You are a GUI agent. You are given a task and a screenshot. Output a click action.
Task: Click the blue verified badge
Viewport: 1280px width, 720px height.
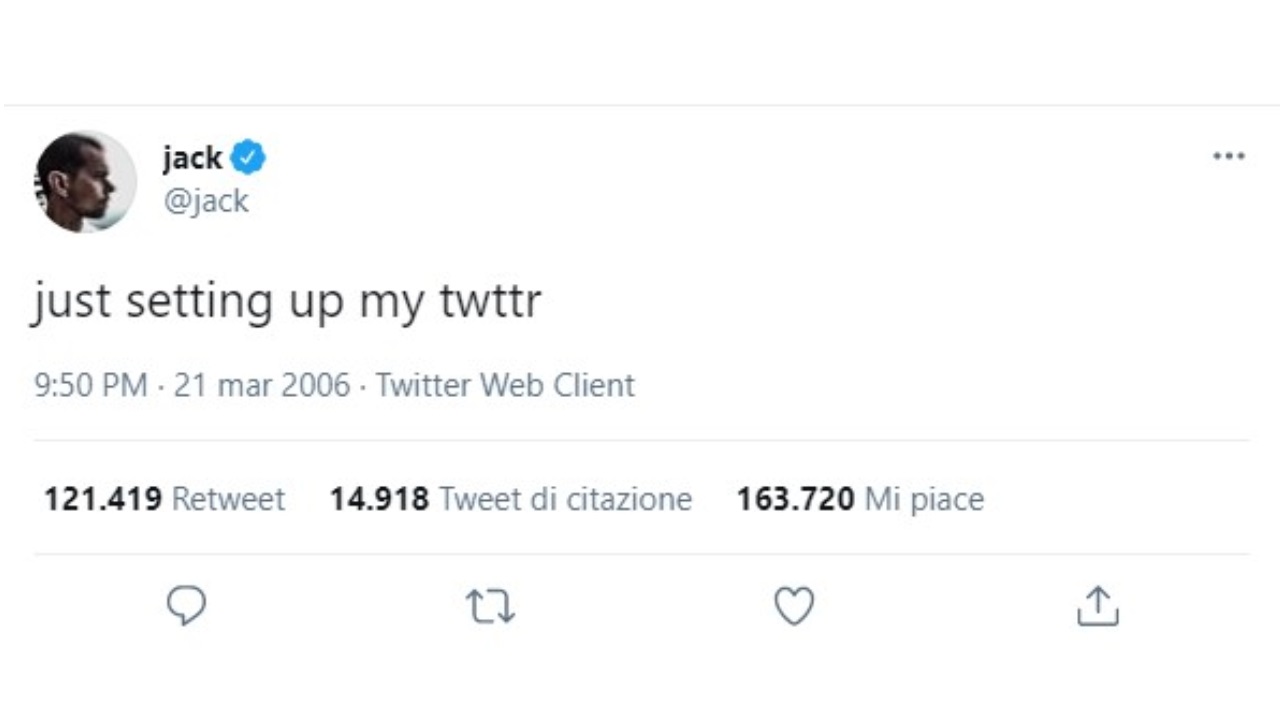click(248, 158)
